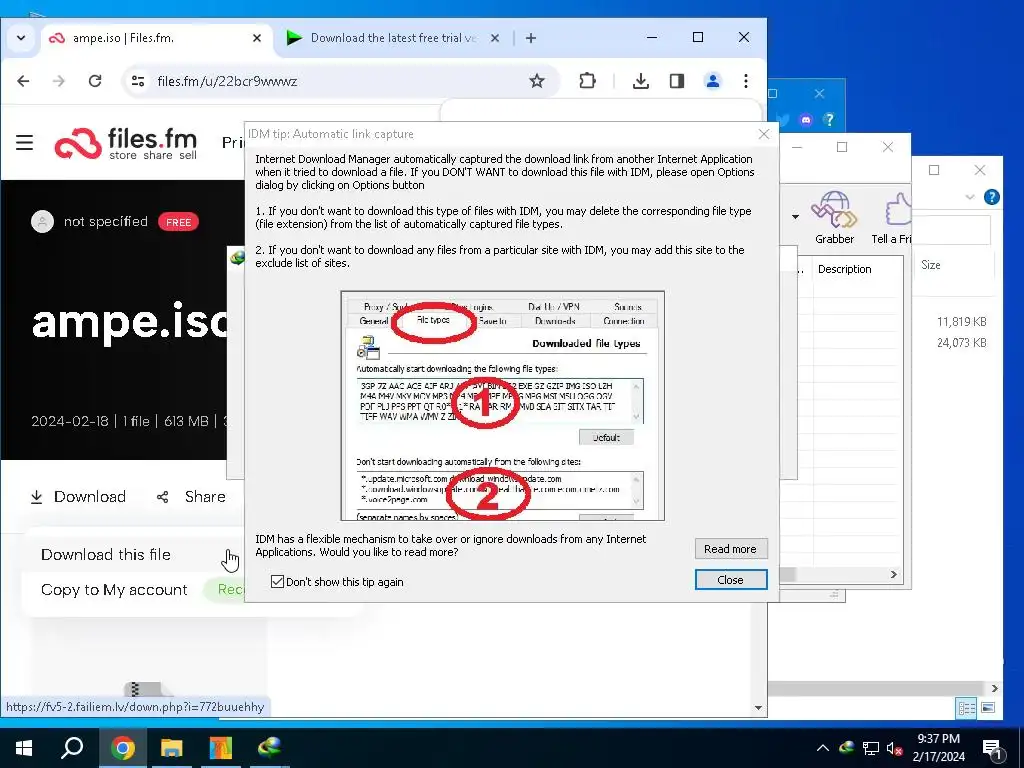Screen dimensions: 1024x768
Task: Open Chrome three-dot menu
Action: (746, 81)
